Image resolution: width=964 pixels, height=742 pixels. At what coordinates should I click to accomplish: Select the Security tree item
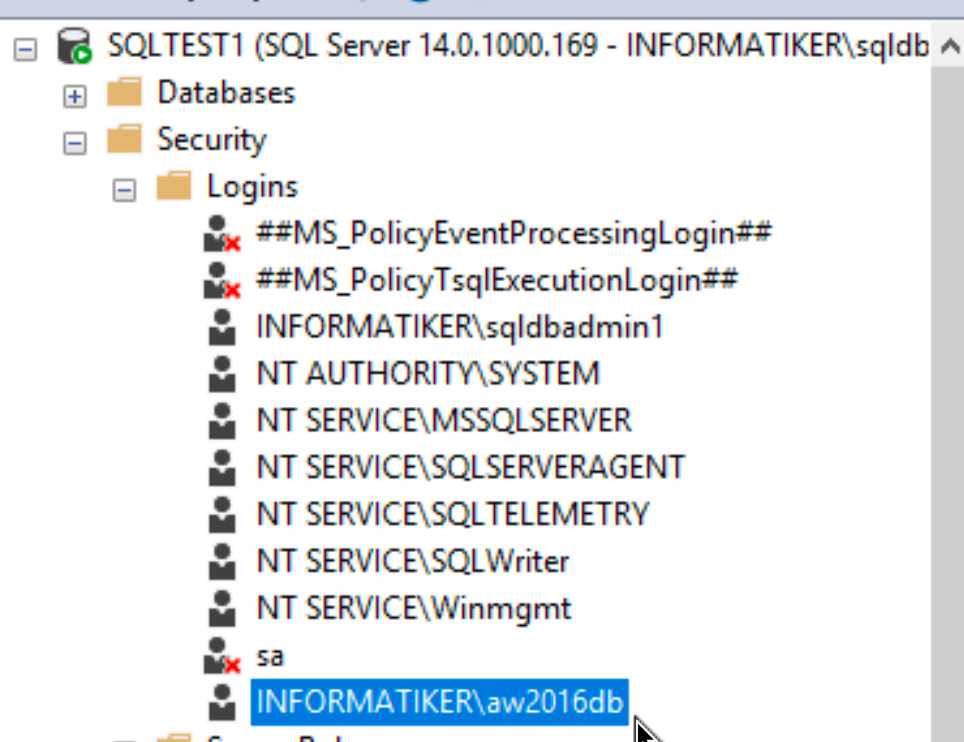(x=211, y=140)
